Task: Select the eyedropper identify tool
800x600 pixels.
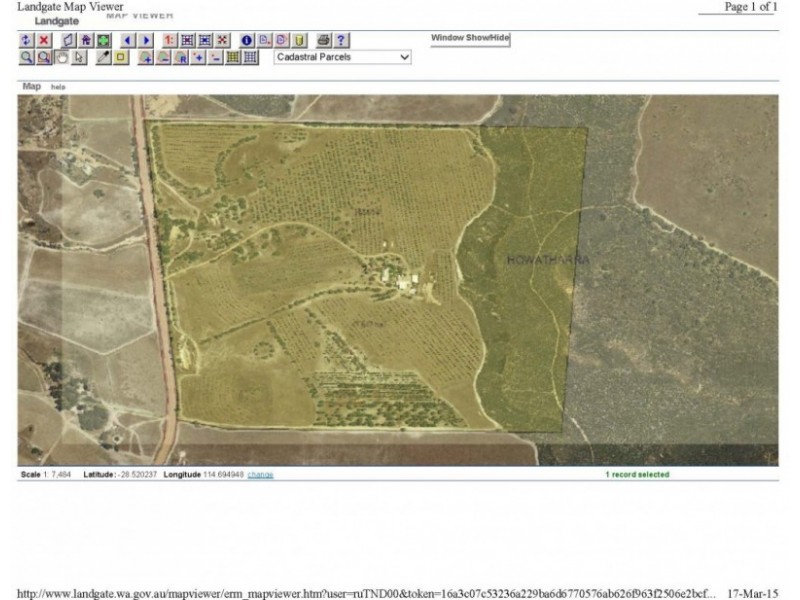Action: coord(103,57)
